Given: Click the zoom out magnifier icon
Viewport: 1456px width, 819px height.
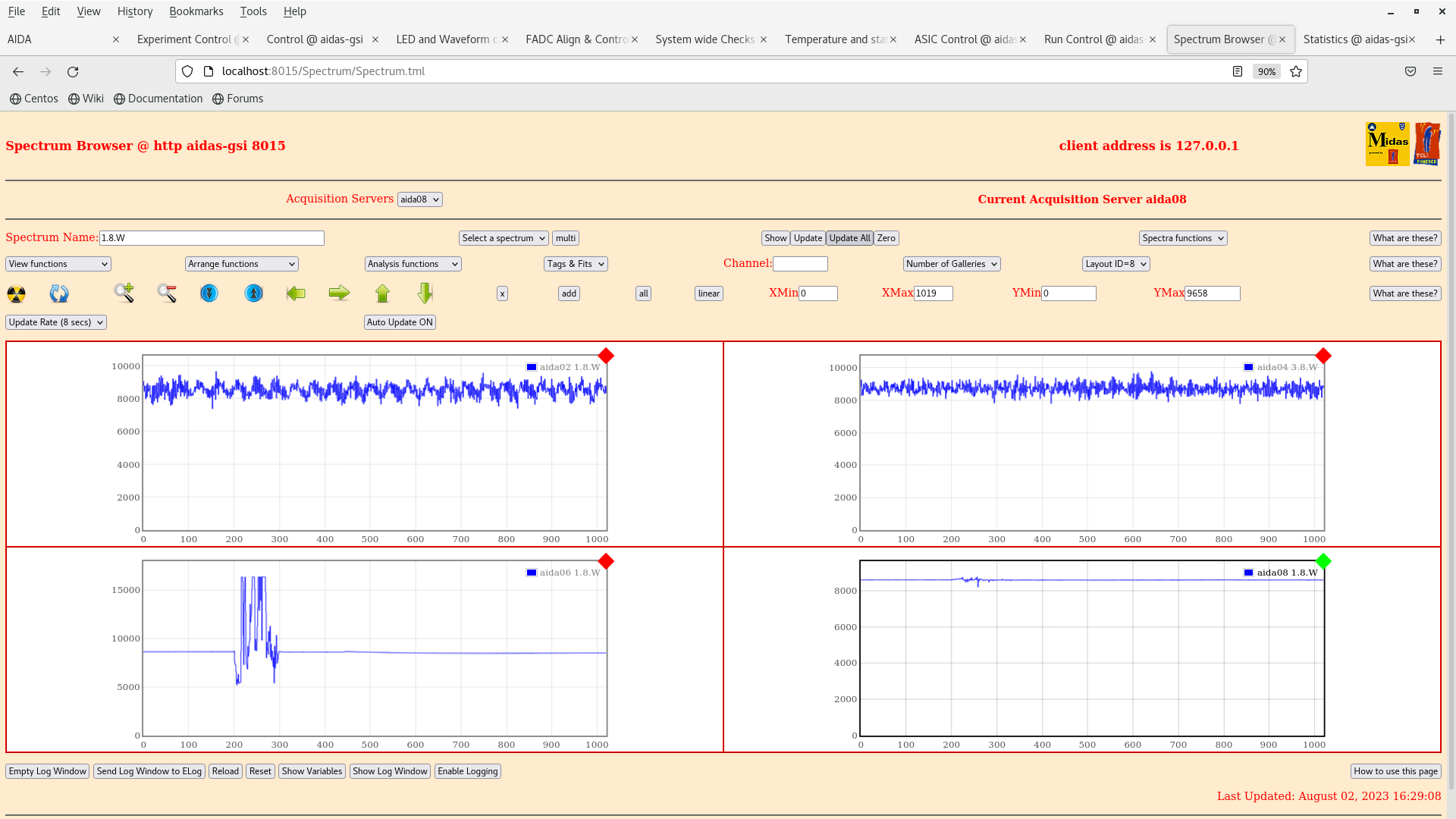Looking at the screenshot, I should [x=167, y=293].
